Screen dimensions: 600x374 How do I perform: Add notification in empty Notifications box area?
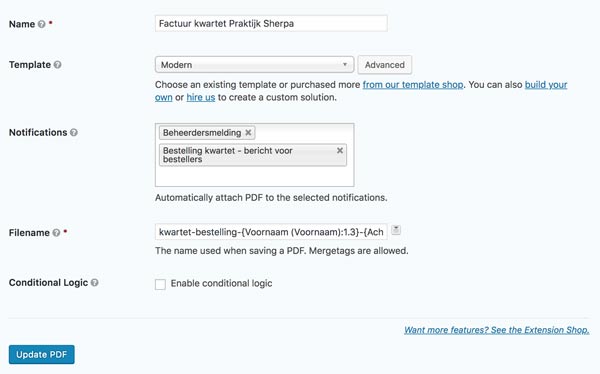(x=254, y=176)
